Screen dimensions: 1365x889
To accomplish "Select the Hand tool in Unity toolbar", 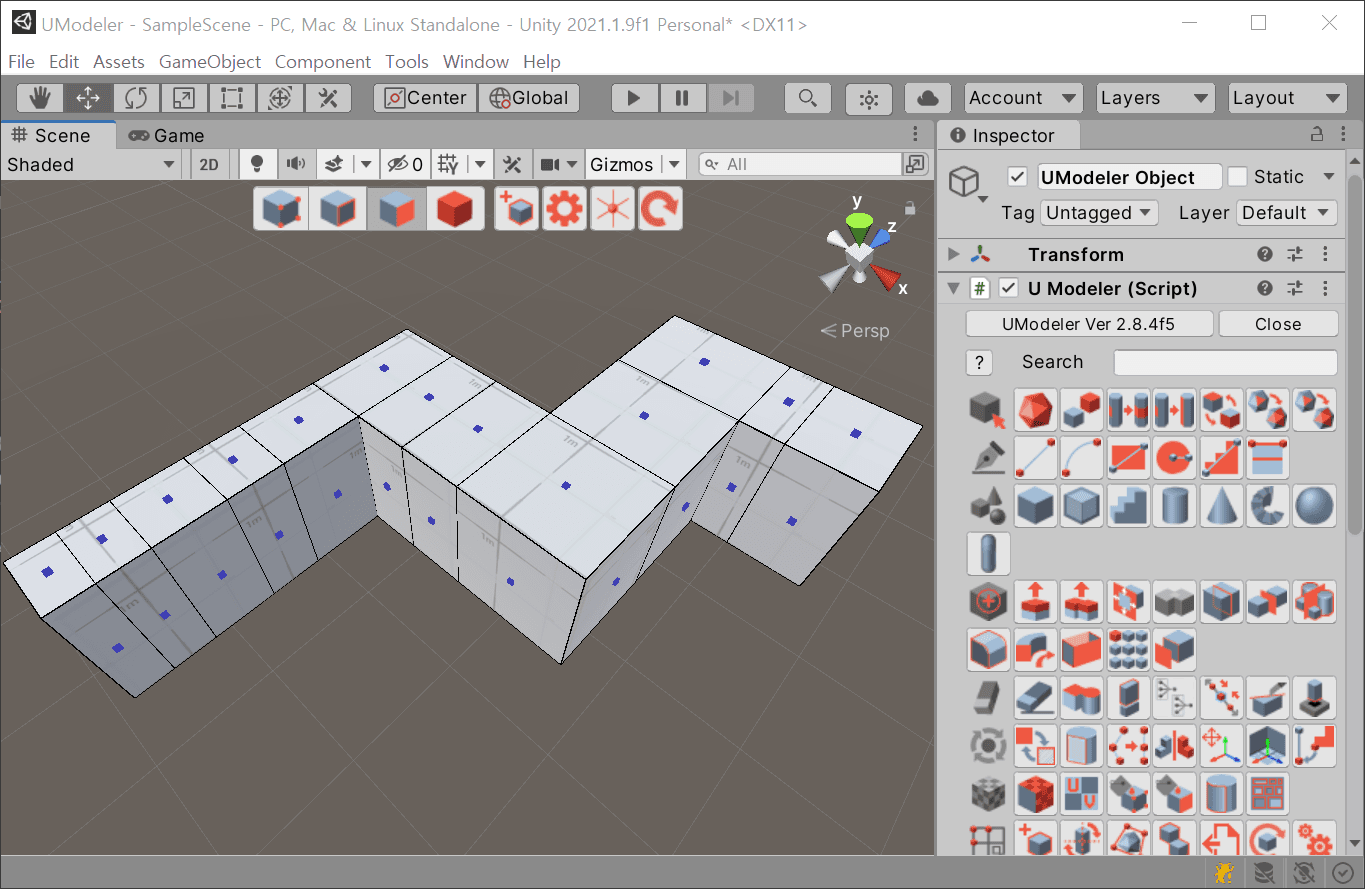I will point(40,98).
